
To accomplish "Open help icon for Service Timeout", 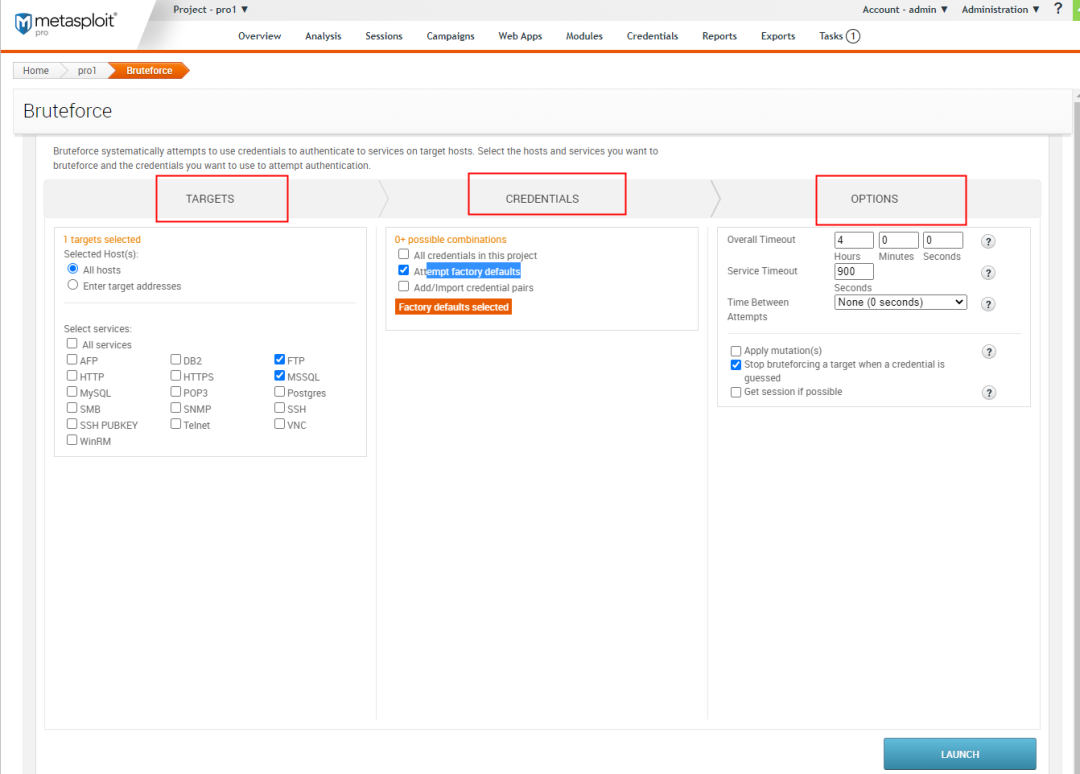I will (x=988, y=273).
